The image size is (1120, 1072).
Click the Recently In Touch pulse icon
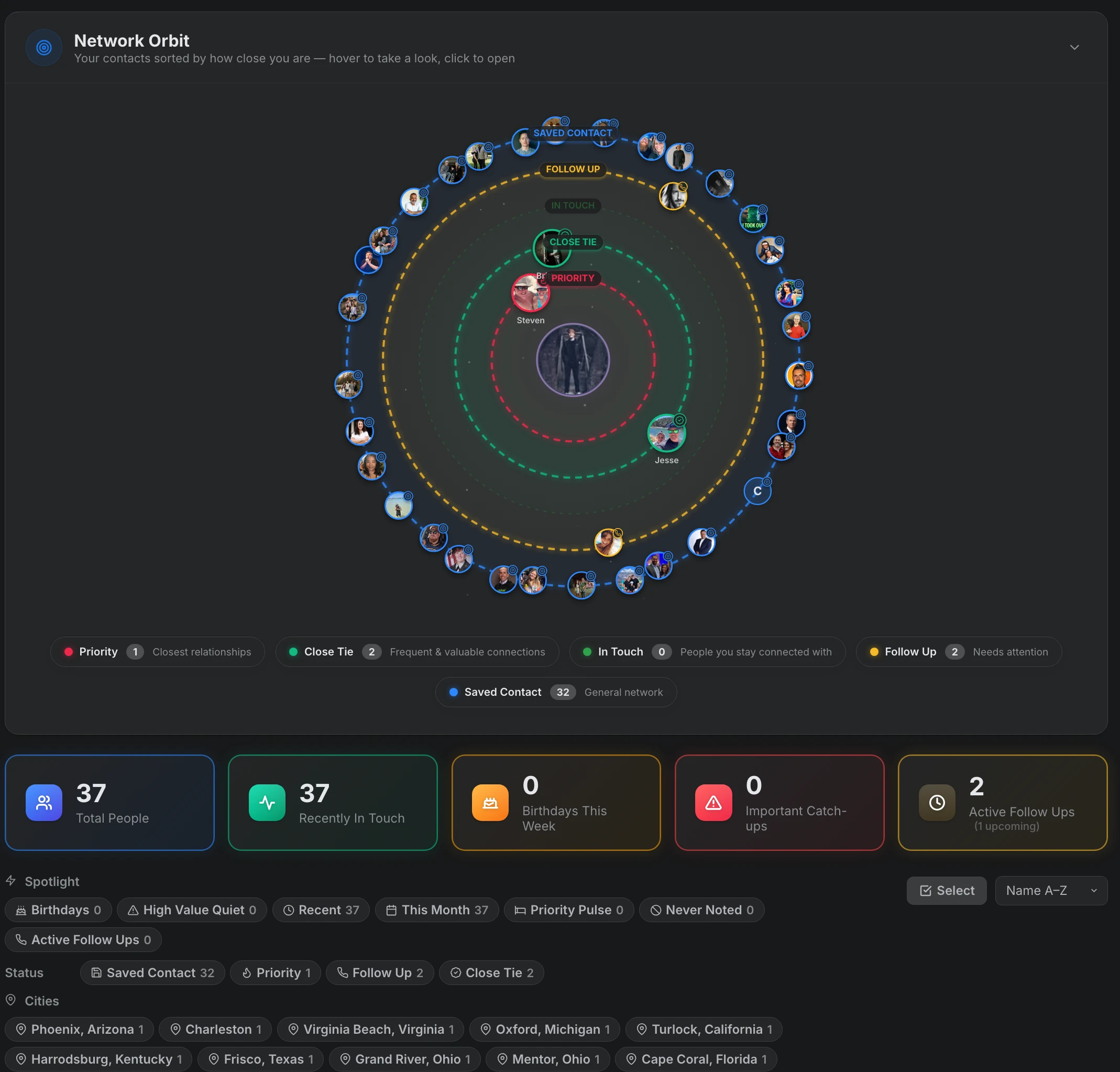pos(267,803)
